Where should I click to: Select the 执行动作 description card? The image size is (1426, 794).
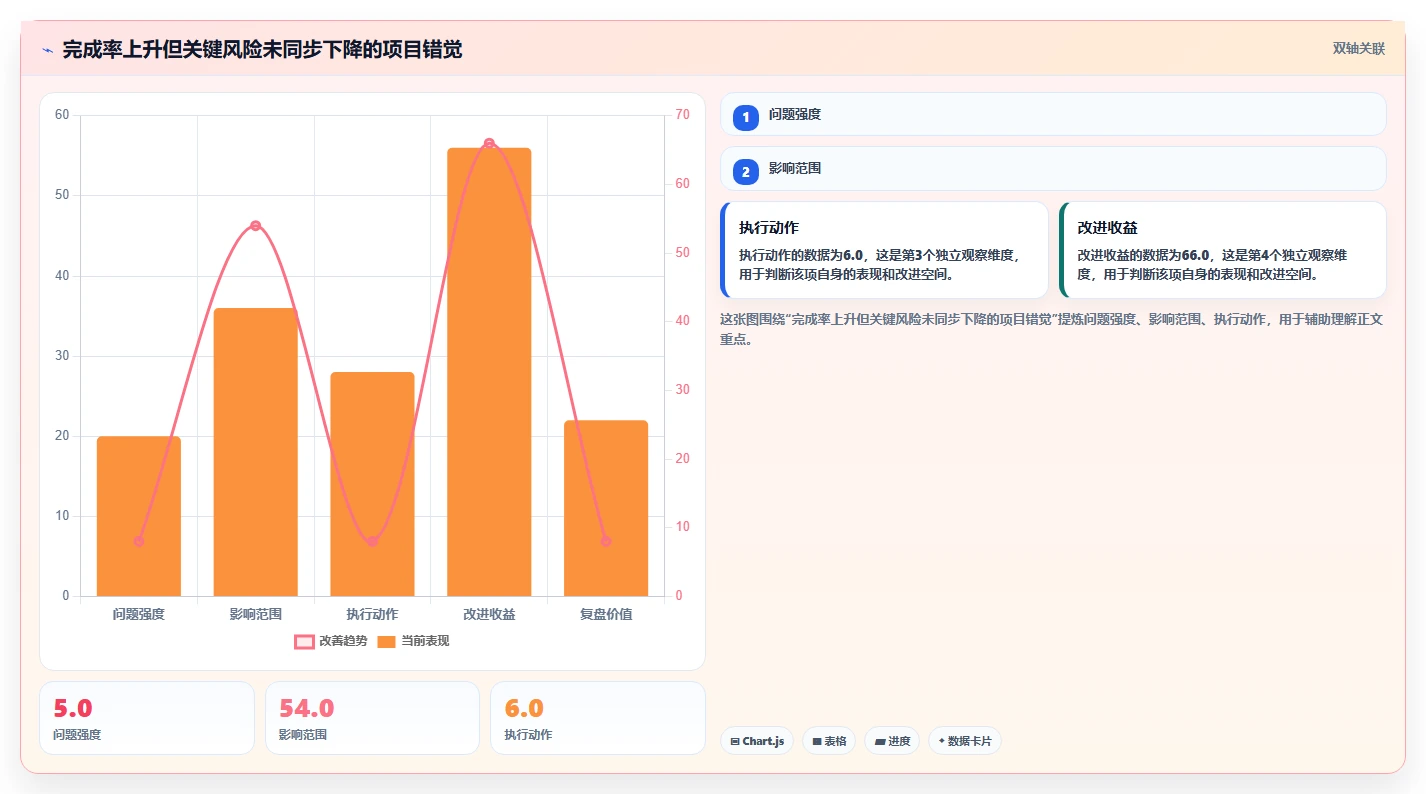(884, 250)
